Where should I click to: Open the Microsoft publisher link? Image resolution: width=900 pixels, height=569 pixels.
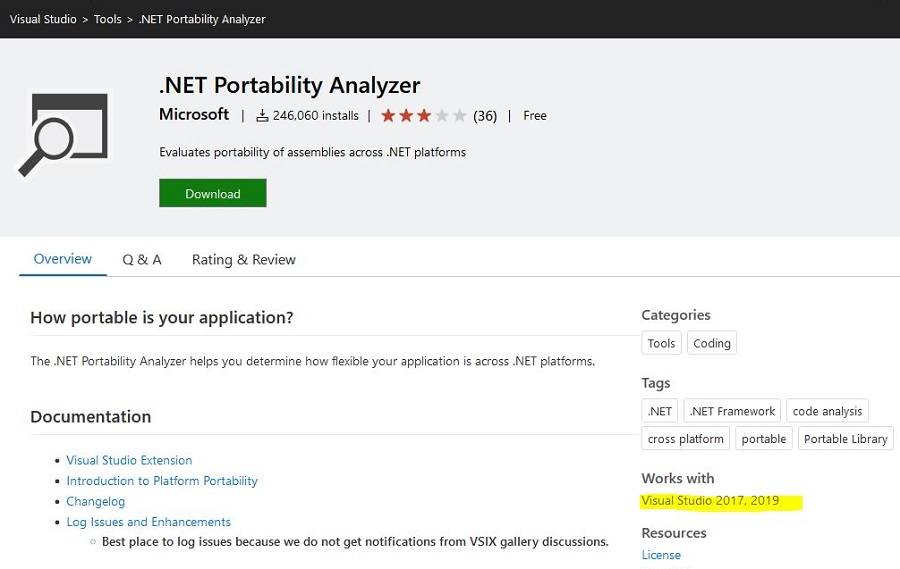point(194,114)
